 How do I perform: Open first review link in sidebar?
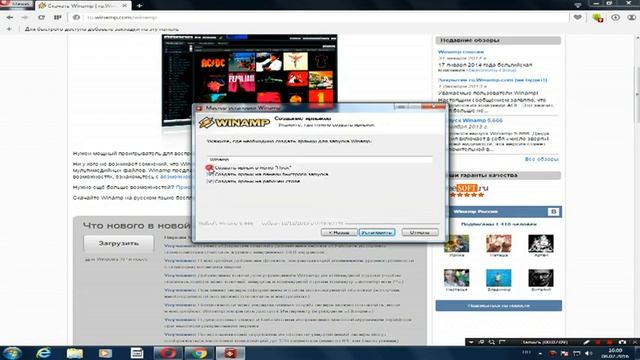pyautogui.click(x=461, y=52)
